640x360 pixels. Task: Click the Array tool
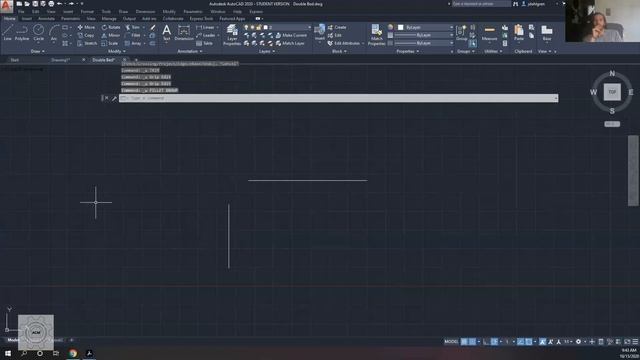133,43
